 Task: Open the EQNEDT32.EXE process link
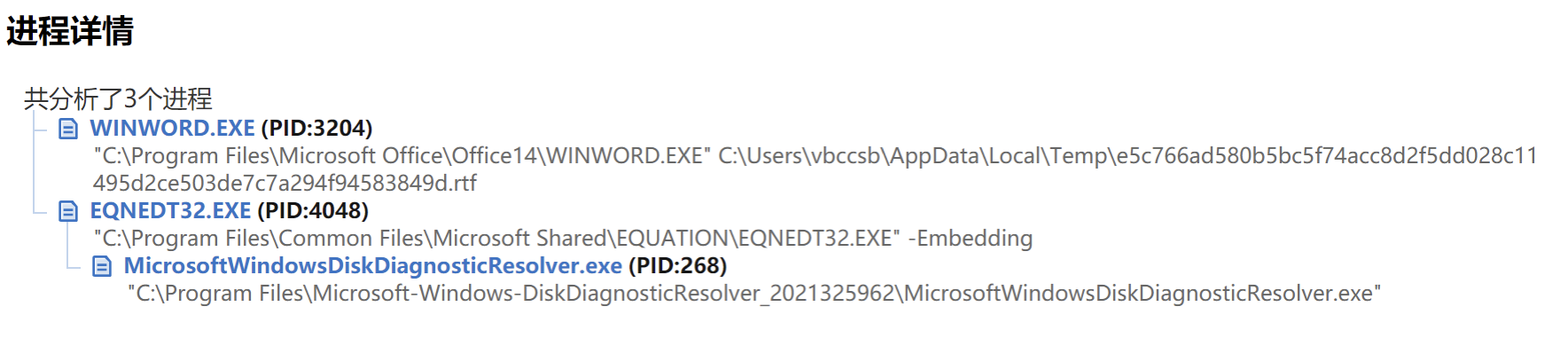pyautogui.click(x=170, y=211)
